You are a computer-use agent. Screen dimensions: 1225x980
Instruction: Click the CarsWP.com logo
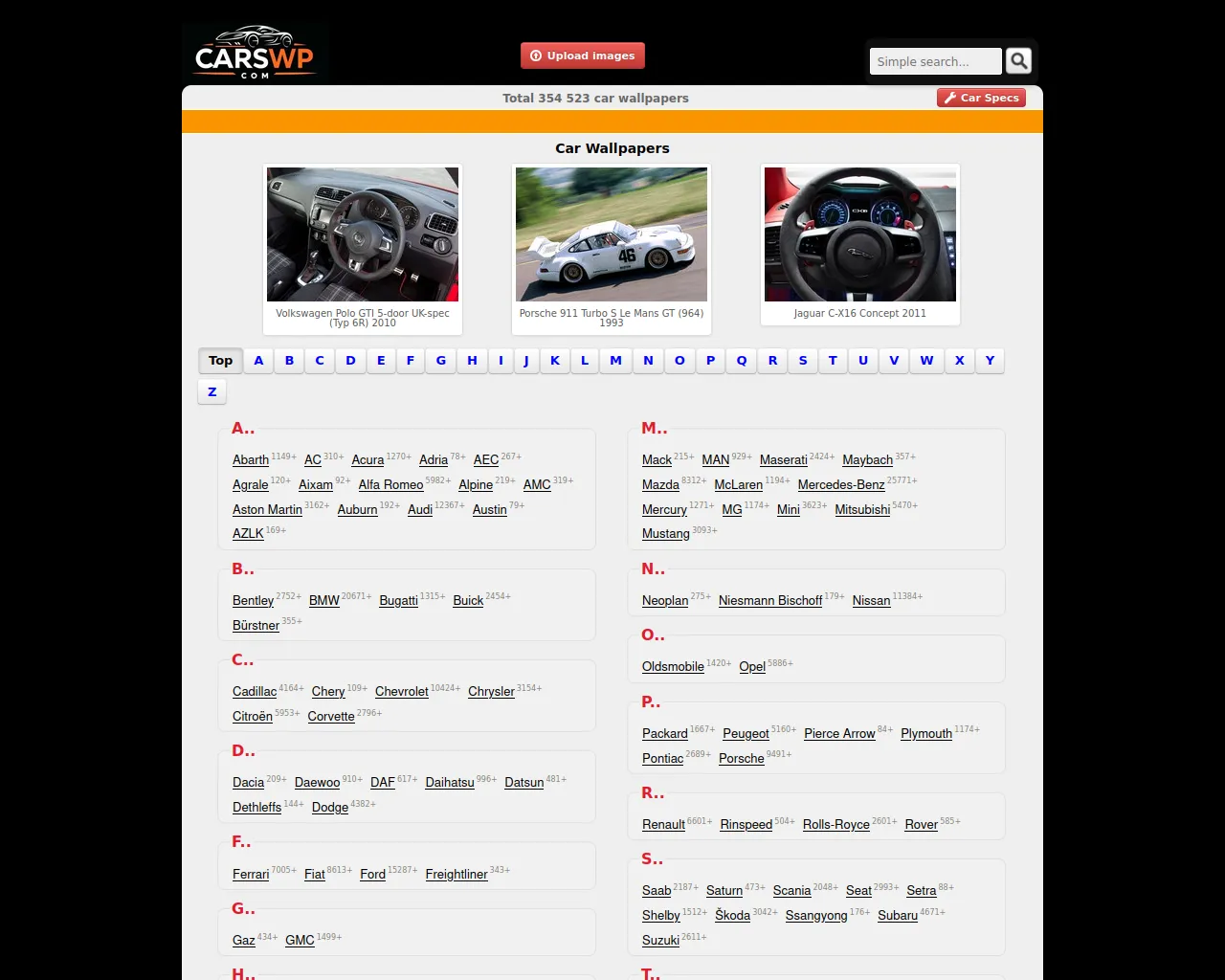pos(255,53)
